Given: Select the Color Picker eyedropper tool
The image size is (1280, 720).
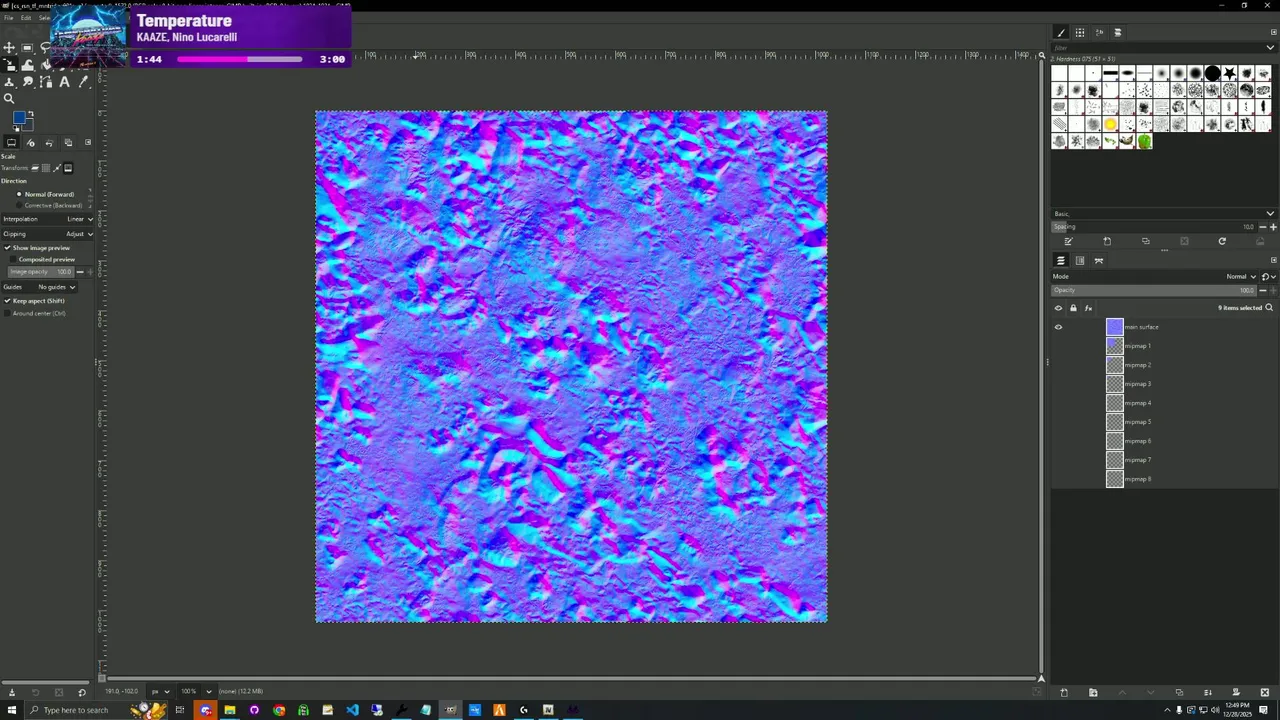Looking at the screenshot, I should 83,82.
